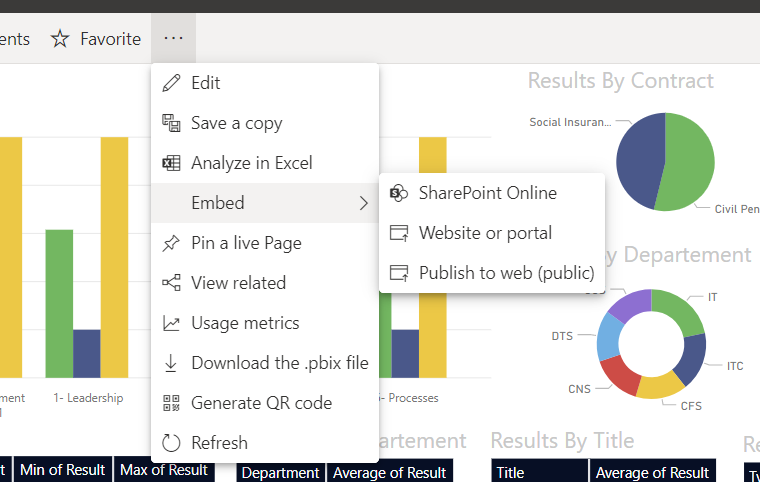Click the pencil icon beside Edit
The image size is (760, 482).
tap(171, 83)
